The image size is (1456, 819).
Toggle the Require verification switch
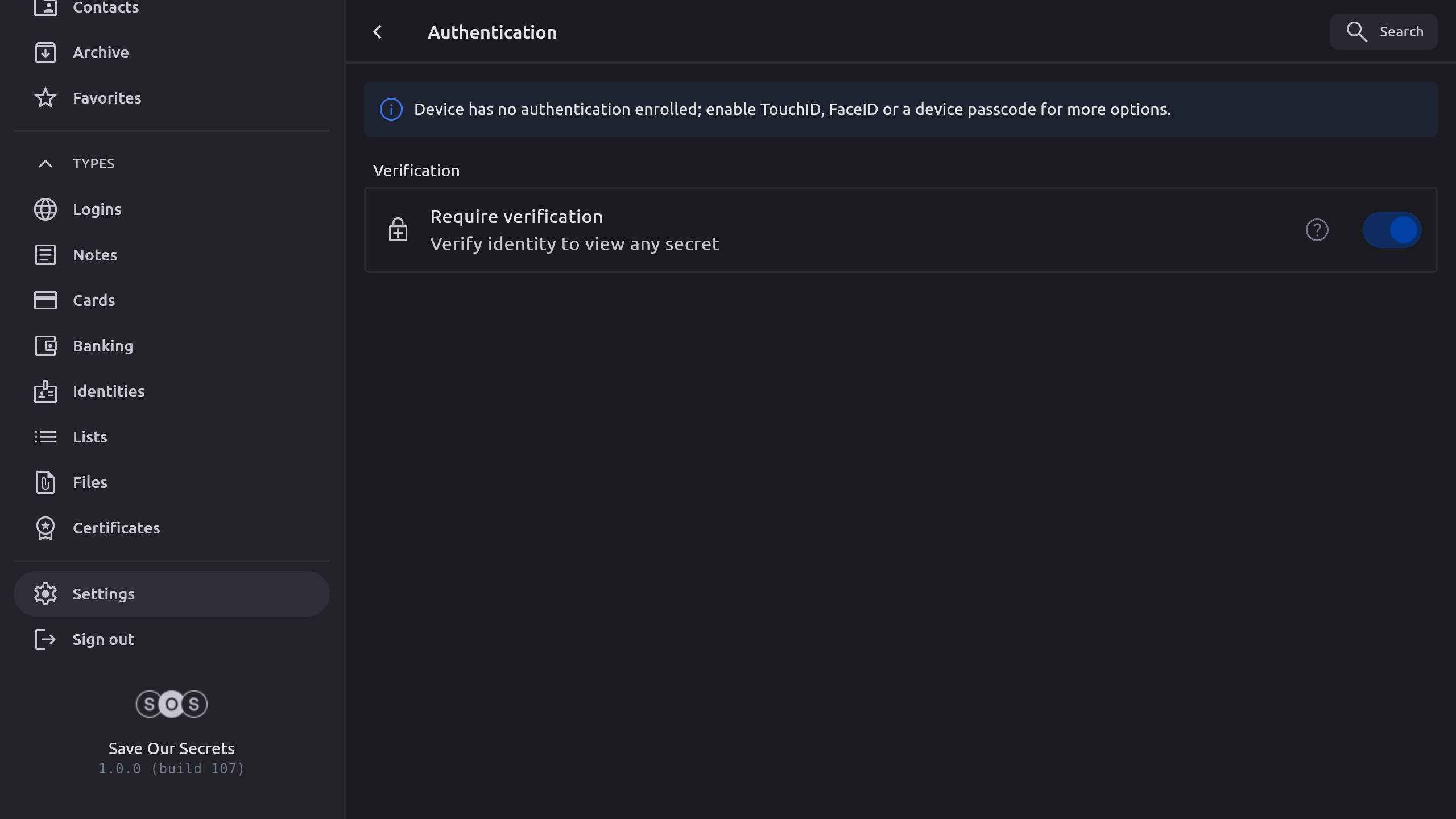coord(1392,230)
